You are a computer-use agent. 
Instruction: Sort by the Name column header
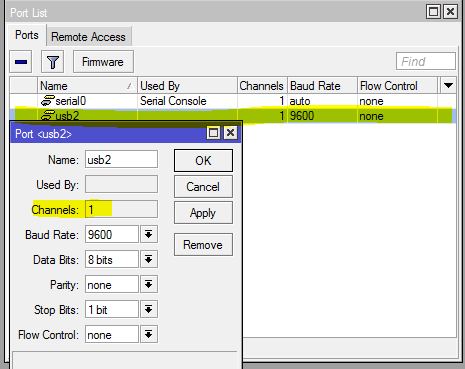pyautogui.click(x=87, y=86)
